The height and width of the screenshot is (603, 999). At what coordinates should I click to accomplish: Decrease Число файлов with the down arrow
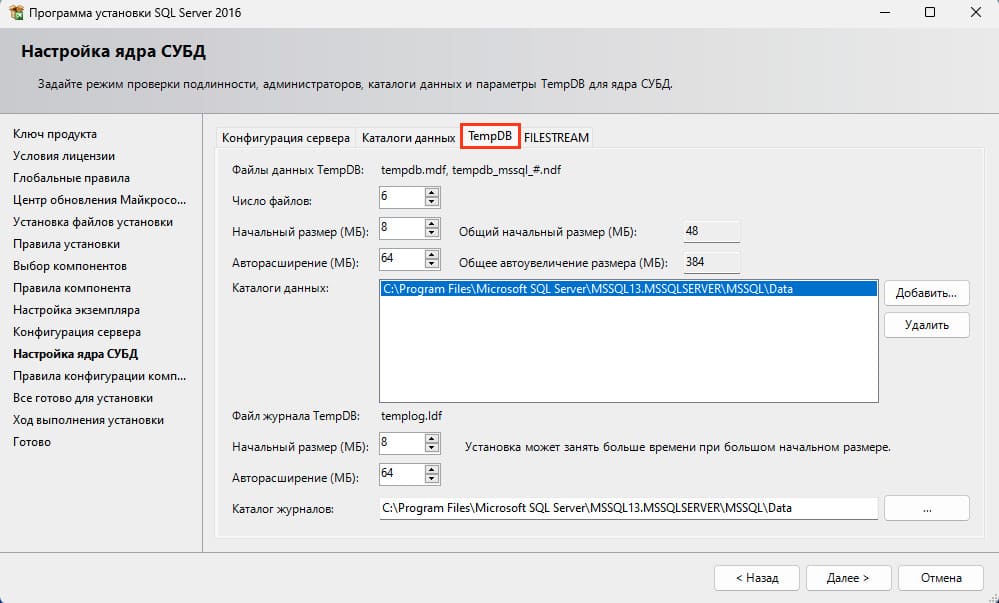click(432, 202)
